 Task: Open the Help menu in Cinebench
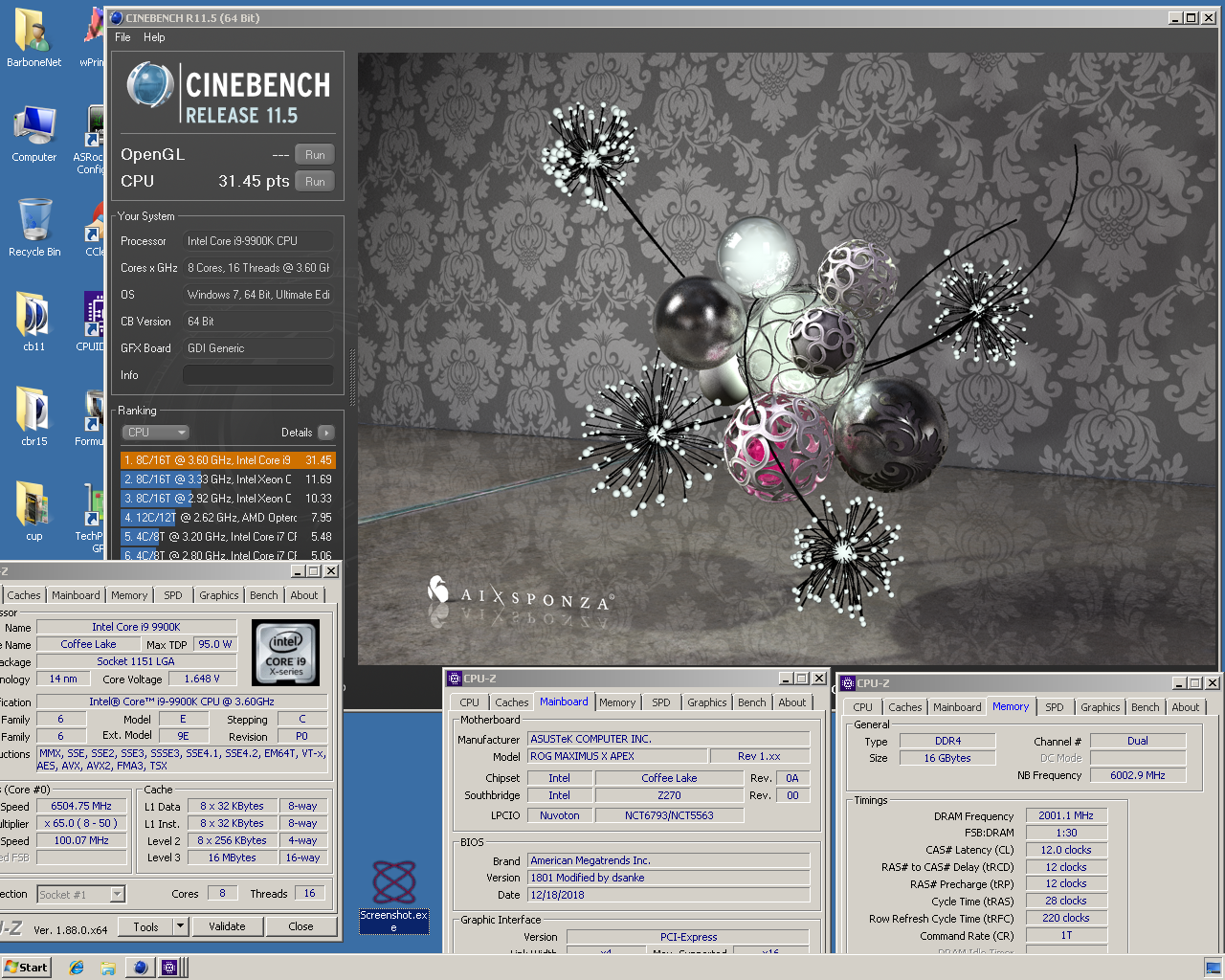154,37
